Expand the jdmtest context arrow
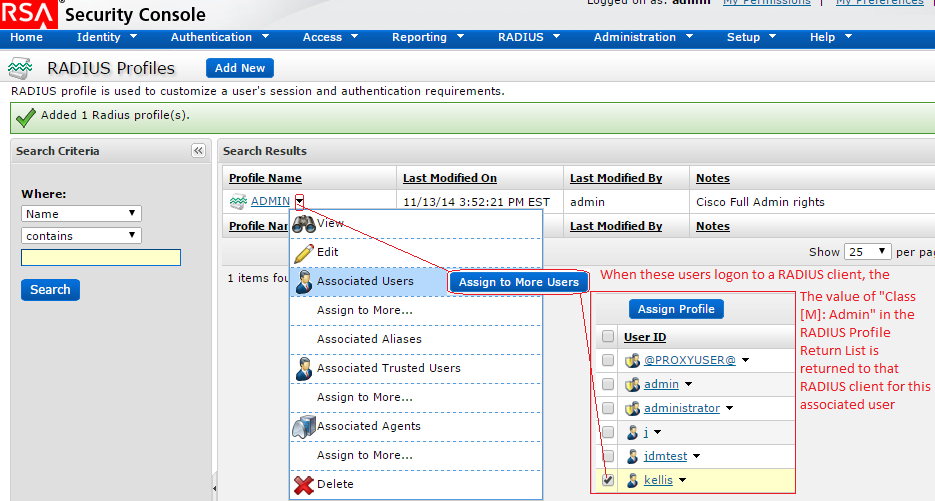Image resolution: width=935 pixels, height=501 pixels. pos(696,456)
